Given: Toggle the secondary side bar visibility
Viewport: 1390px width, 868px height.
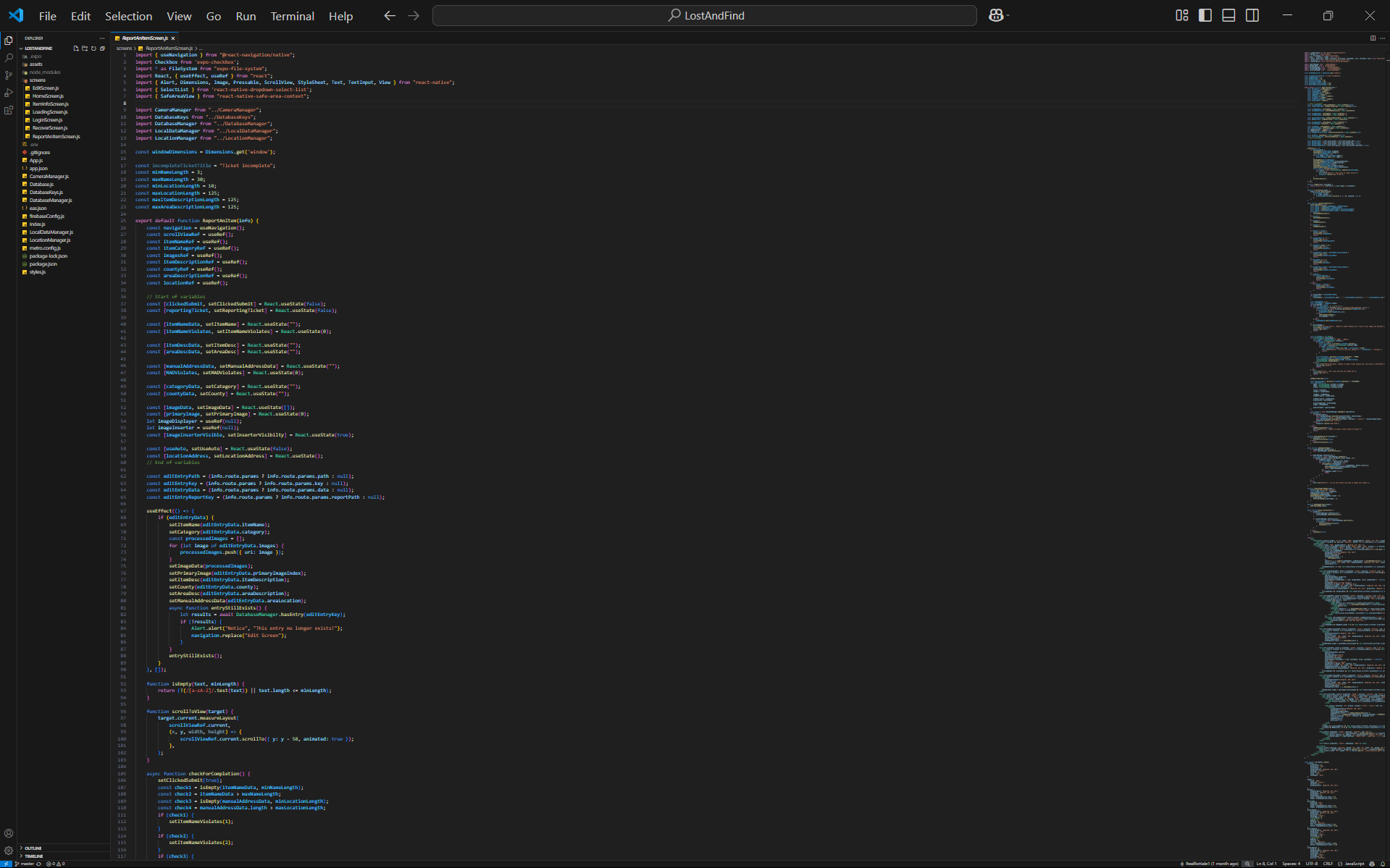Looking at the screenshot, I should [1252, 16].
